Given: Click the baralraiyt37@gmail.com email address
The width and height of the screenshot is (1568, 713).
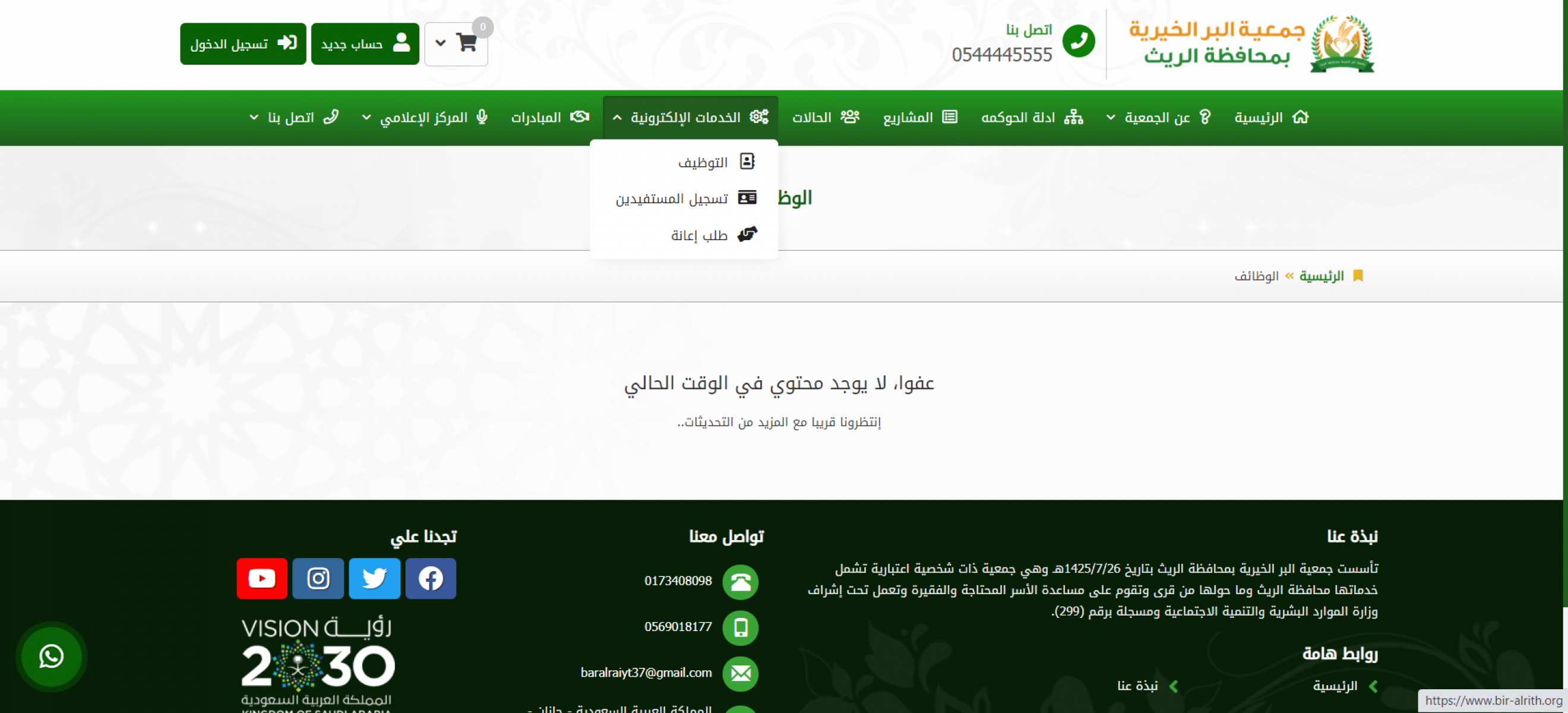Looking at the screenshot, I should (x=646, y=673).
